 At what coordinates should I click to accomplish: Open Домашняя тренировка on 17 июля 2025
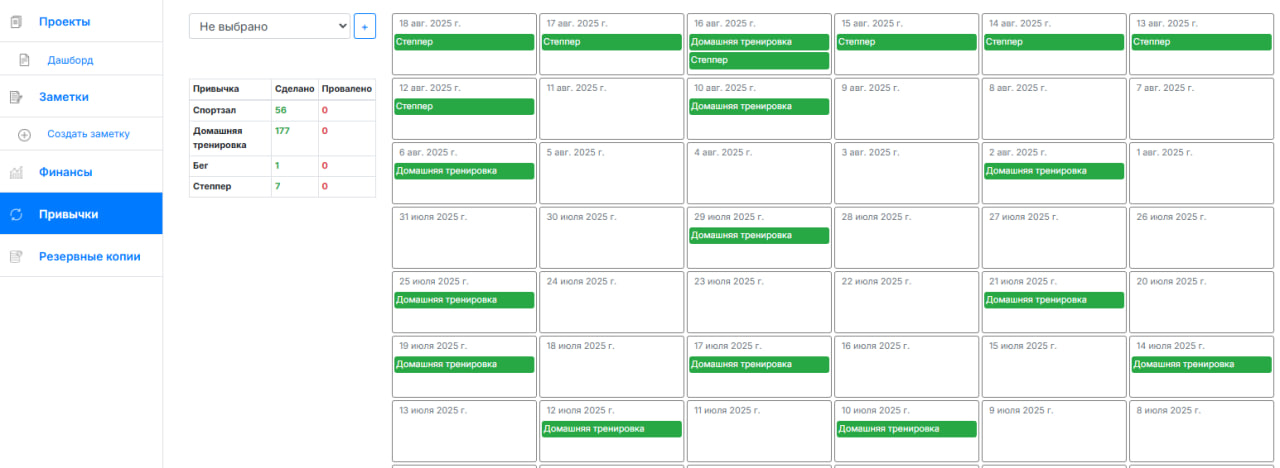(x=759, y=365)
